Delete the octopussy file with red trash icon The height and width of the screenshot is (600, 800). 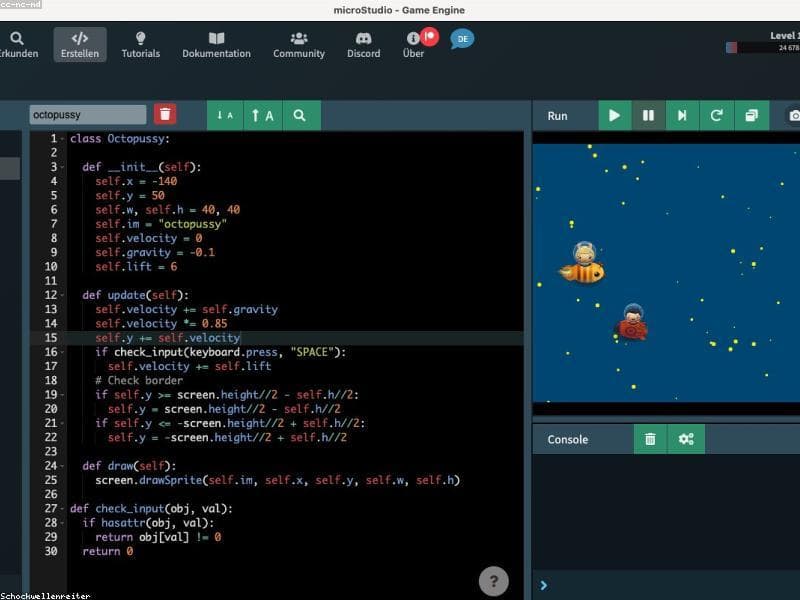click(x=165, y=114)
